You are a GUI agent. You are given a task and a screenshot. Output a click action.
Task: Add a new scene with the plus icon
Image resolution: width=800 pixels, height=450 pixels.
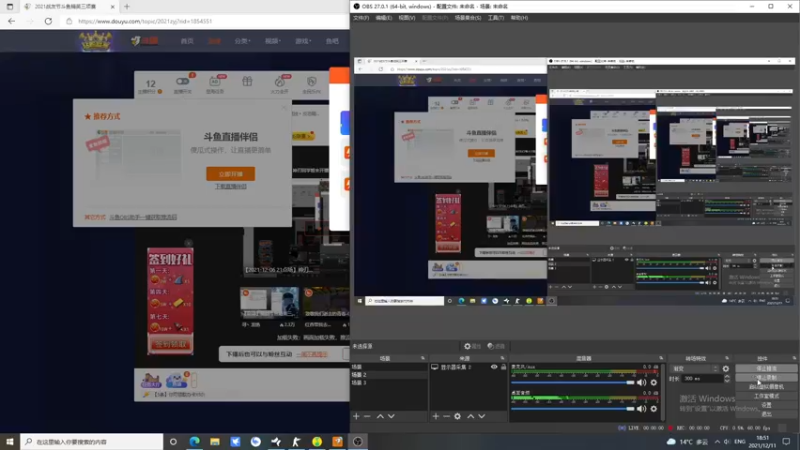tap(356, 416)
